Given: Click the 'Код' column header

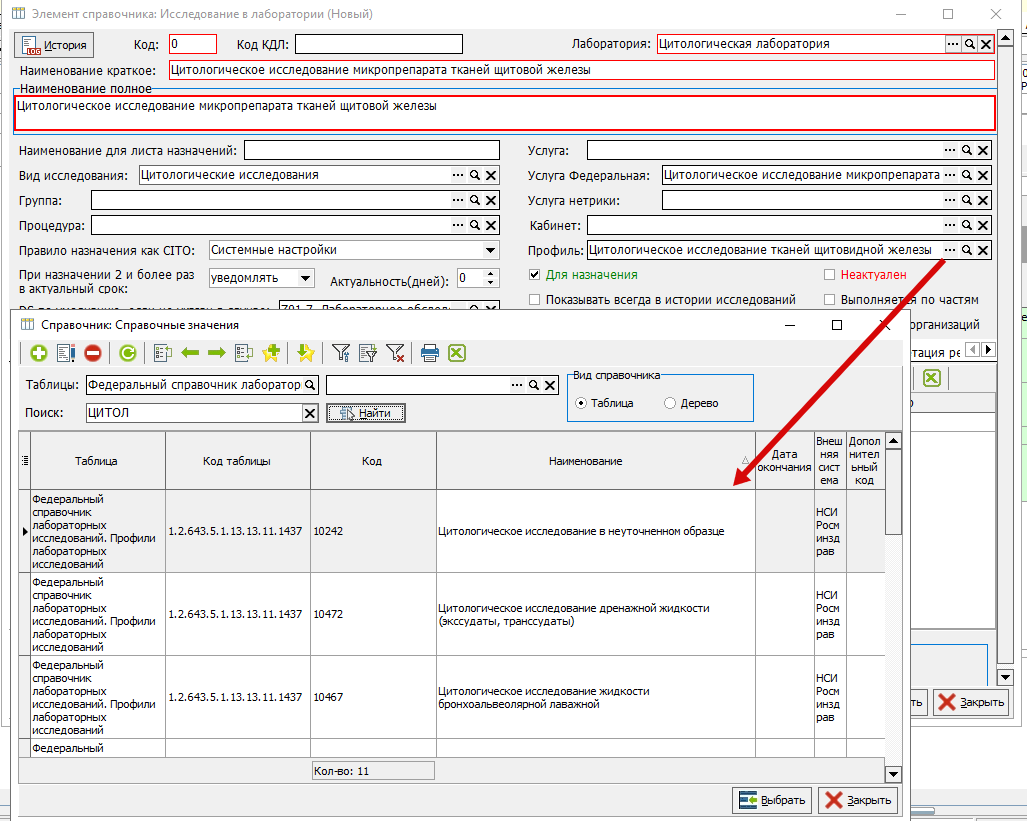Looking at the screenshot, I should 372,461.
